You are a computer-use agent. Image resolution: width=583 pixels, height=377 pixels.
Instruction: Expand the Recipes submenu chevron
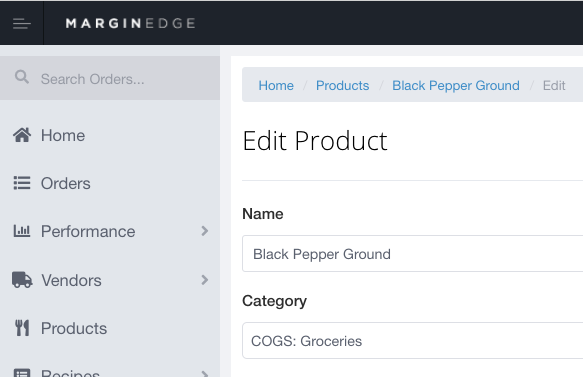pos(204,373)
